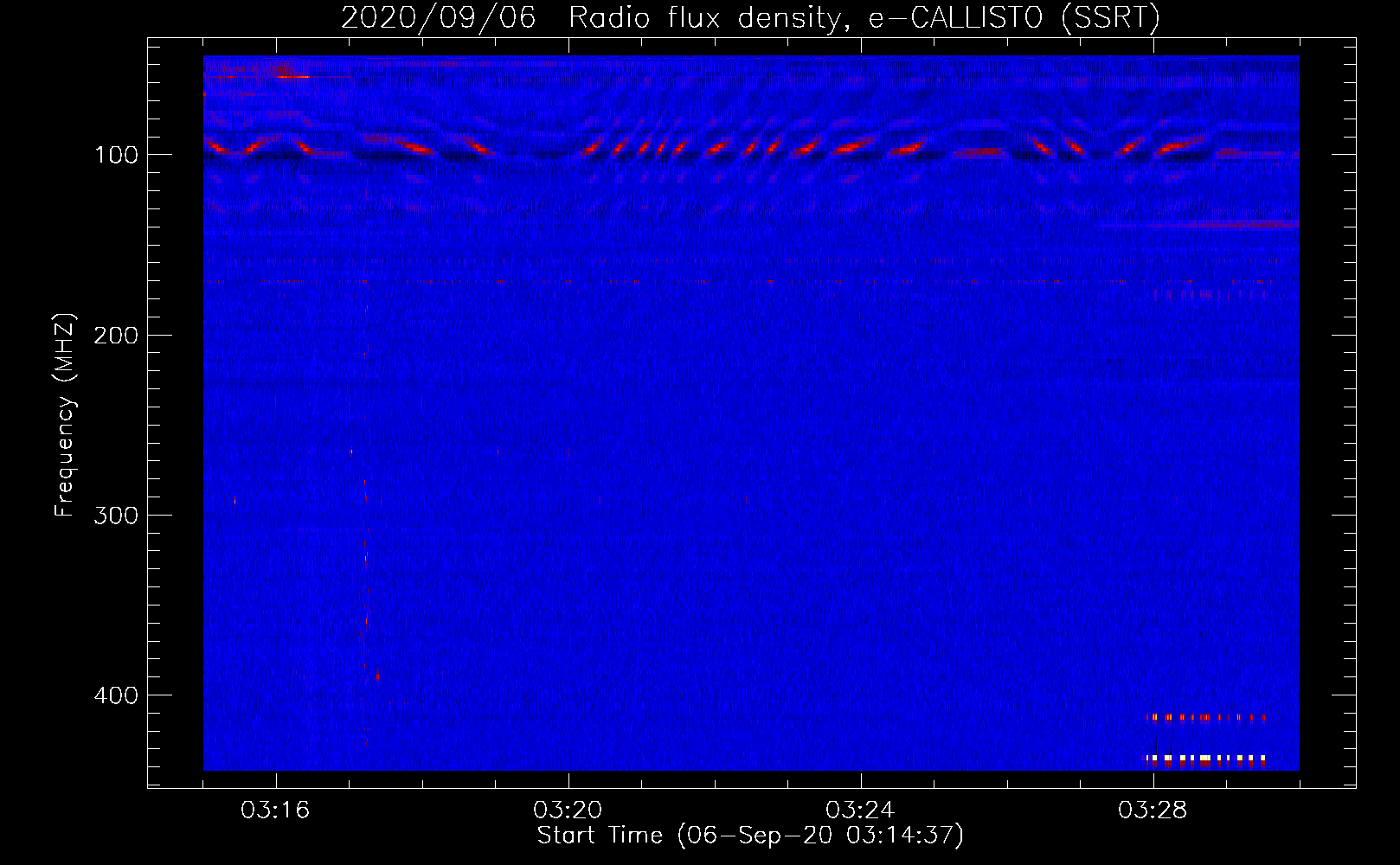Click the white-yellow dashed signal near bottom right
Image resolution: width=1400 pixels, height=865 pixels.
[x=1205, y=759]
